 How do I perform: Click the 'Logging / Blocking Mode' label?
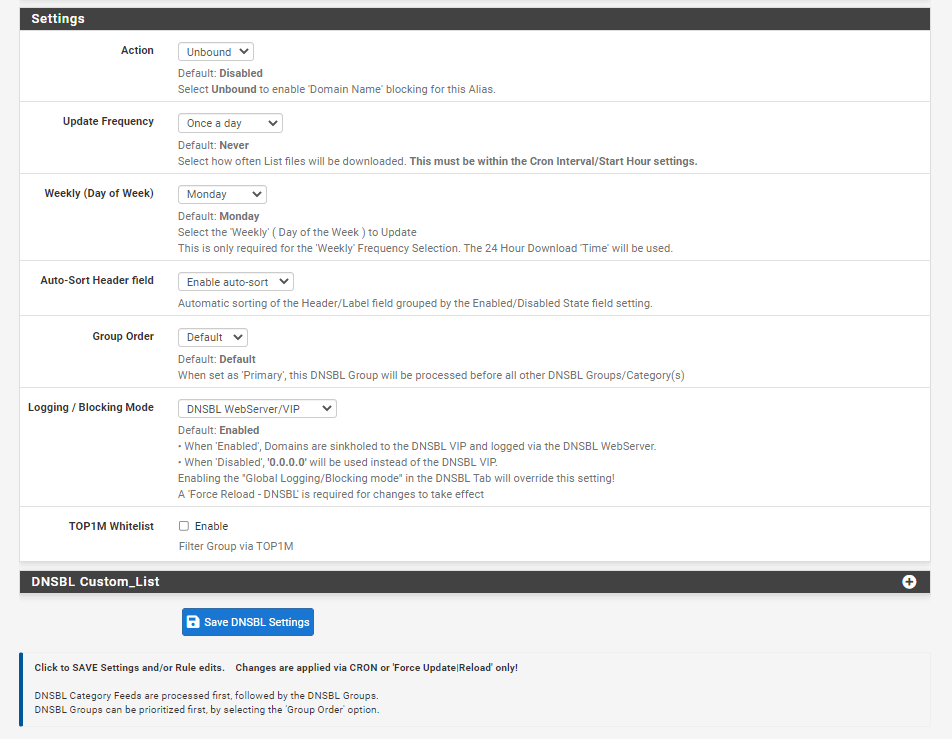(91, 408)
